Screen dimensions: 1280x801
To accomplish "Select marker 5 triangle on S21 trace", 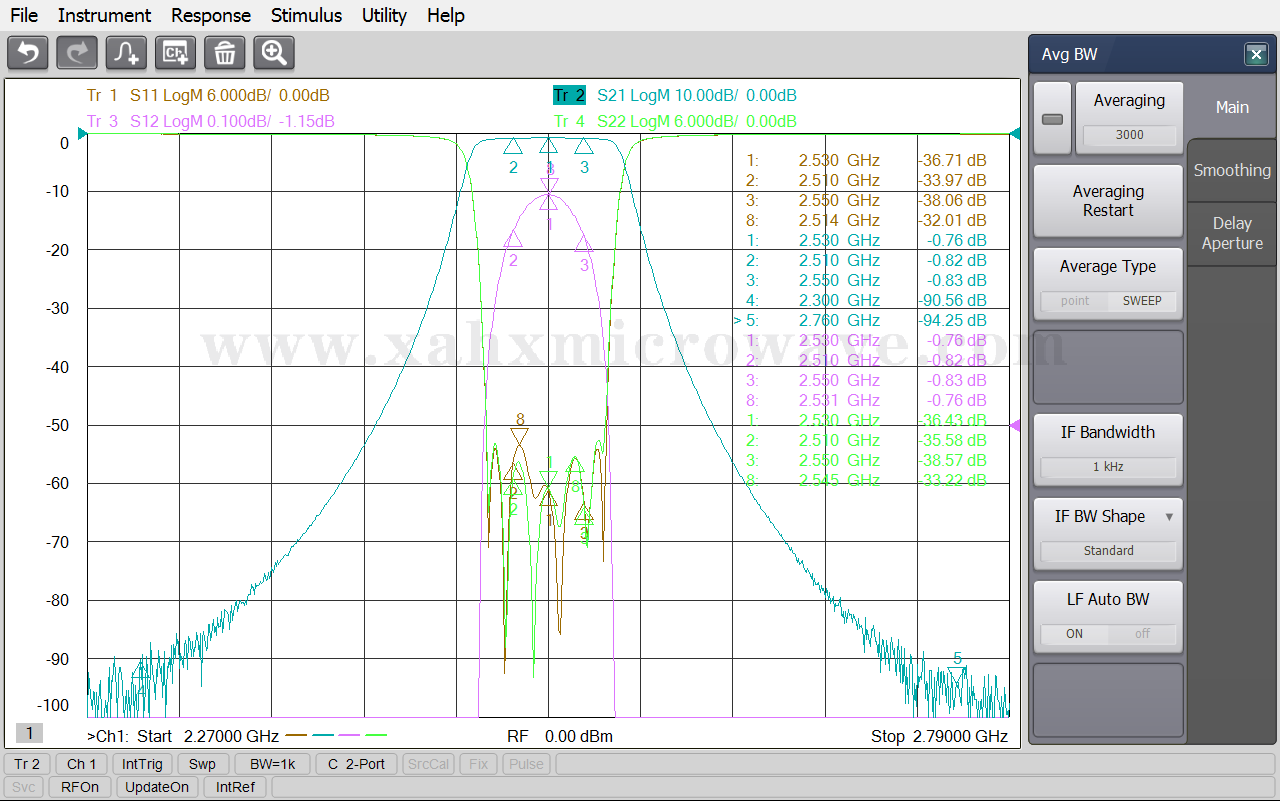I will coord(957,675).
